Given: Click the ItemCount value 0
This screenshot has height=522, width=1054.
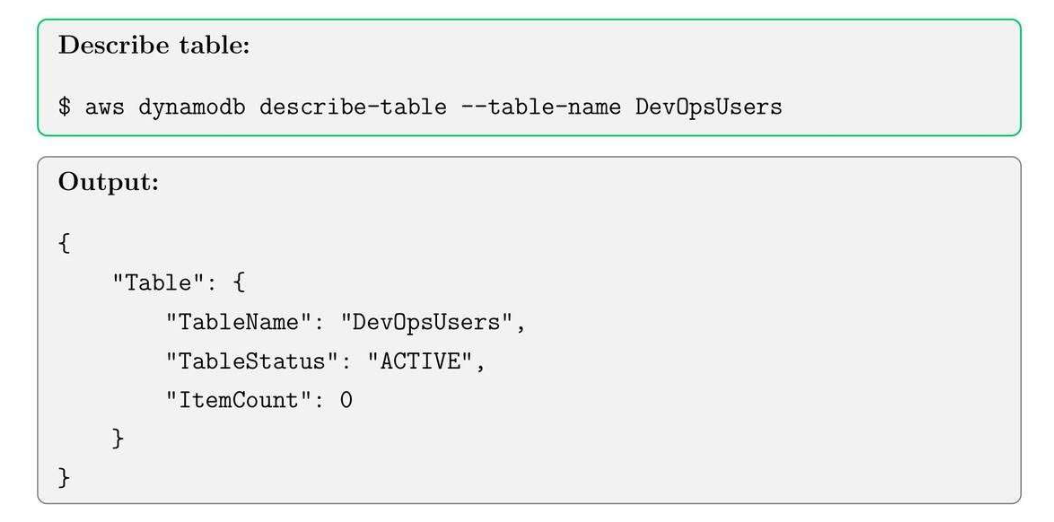Looking at the screenshot, I should (346, 400).
